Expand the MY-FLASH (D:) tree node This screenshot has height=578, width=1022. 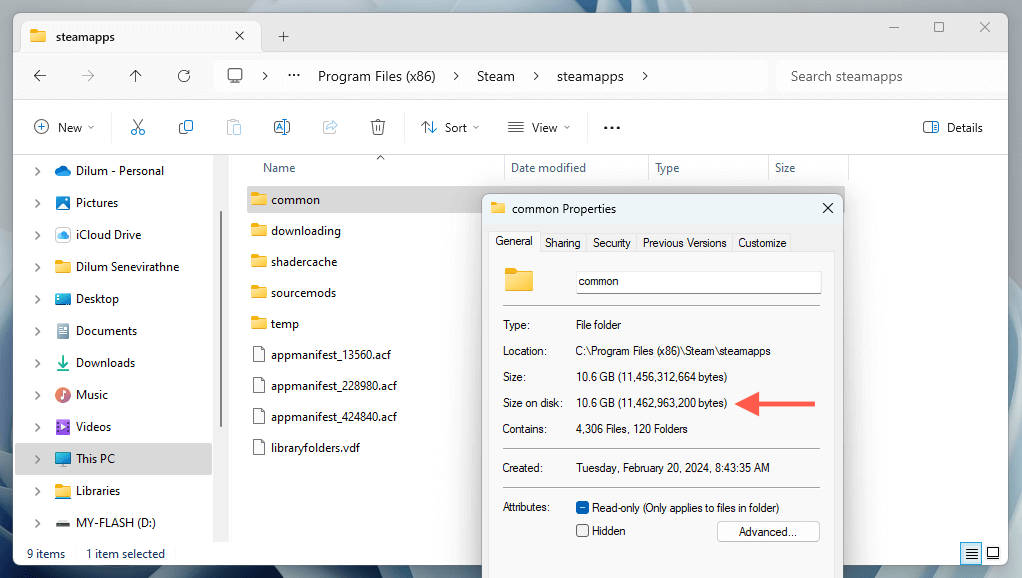click(x=37, y=523)
